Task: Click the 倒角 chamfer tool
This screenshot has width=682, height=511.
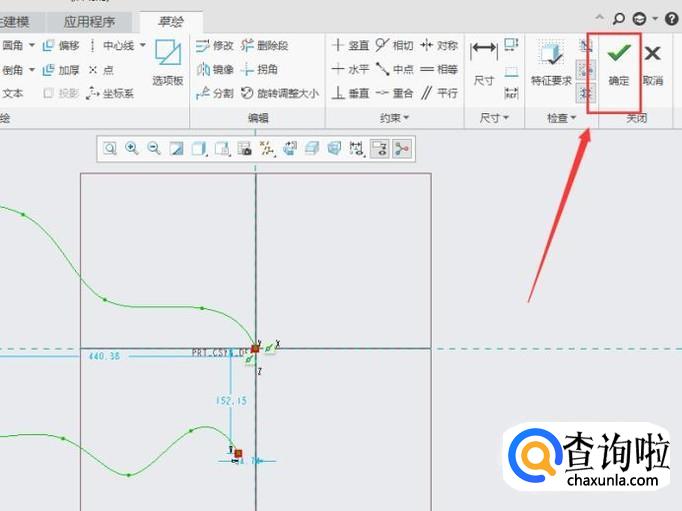Action: pyautogui.click(x=13, y=70)
